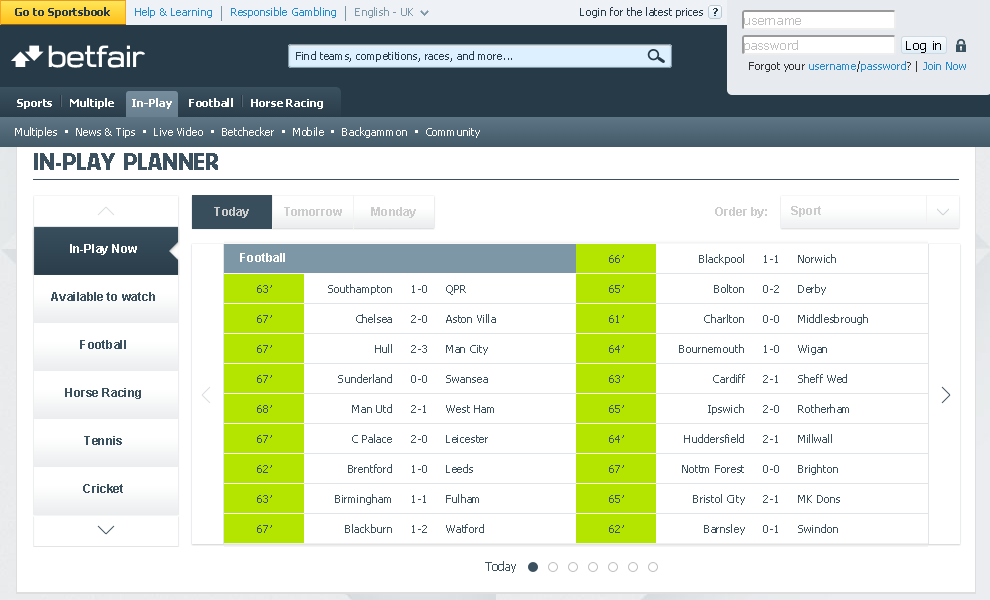
Task: Expand sidebar list with down chevron
Action: pyautogui.click(x=106, y=530)
